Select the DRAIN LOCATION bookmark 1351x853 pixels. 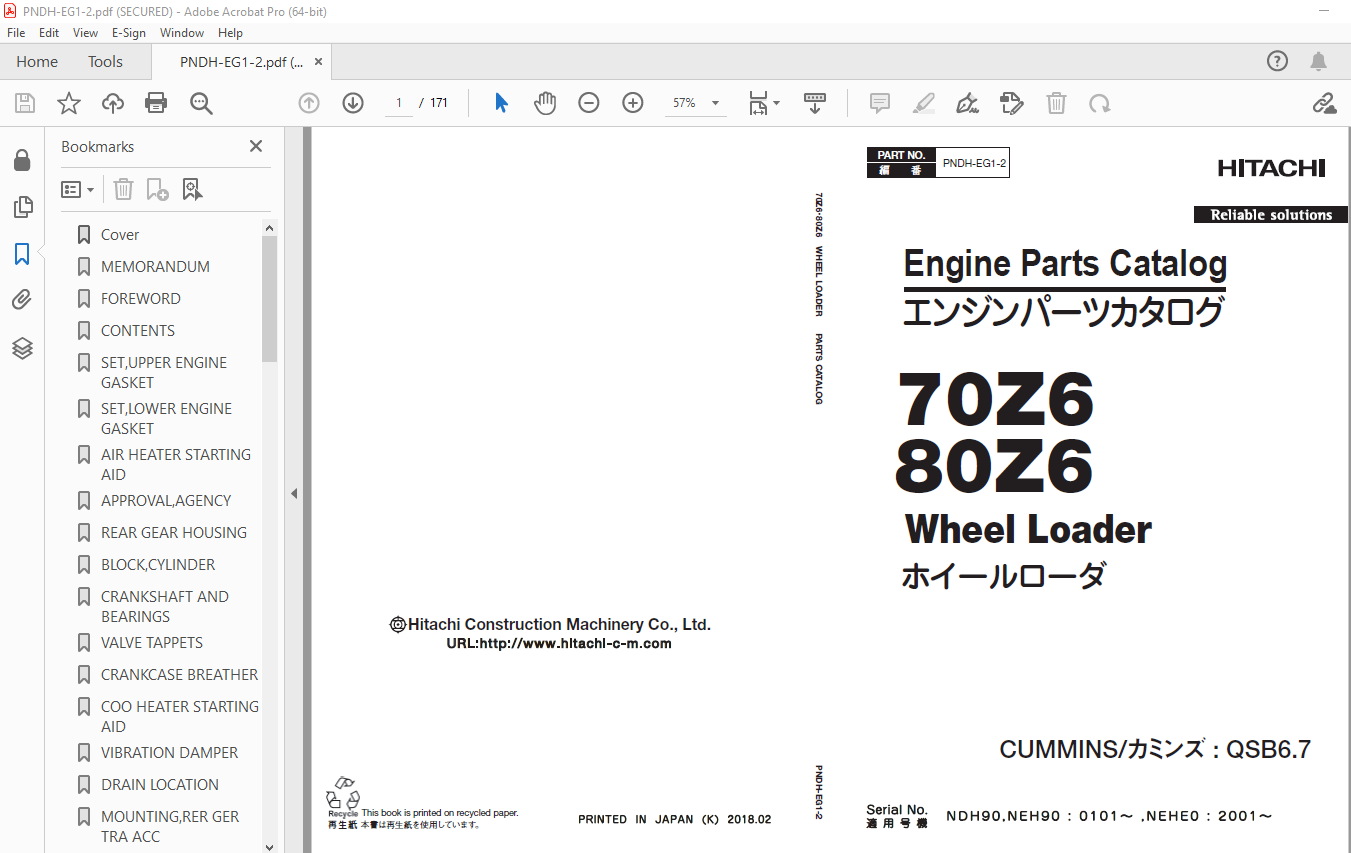[160, 785]
